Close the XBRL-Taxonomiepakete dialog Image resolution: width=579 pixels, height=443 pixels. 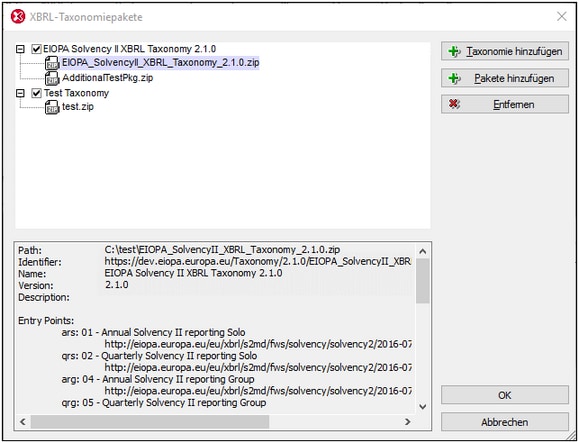(562, 17)
